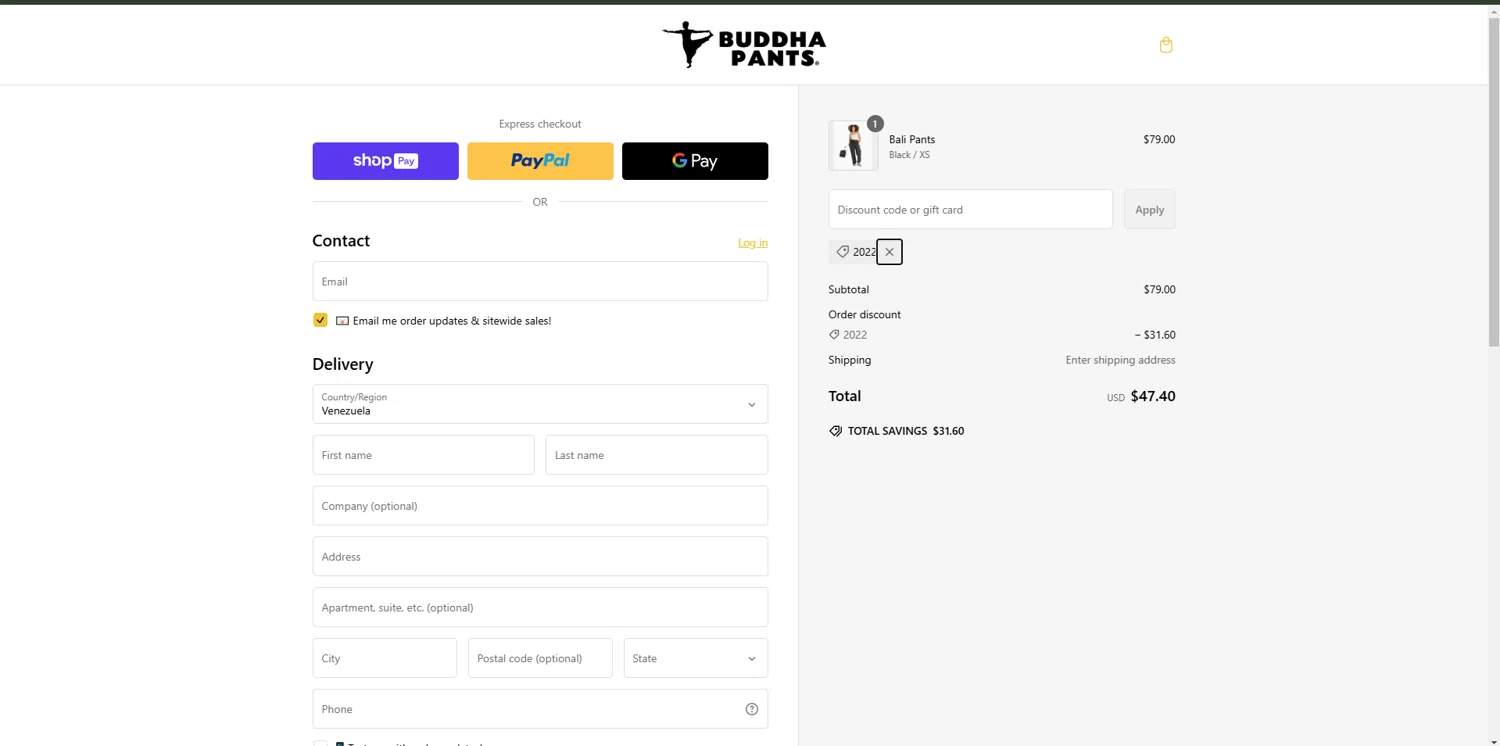
Task: Remove the 2022 discount code tag
Action: [889, 252]
